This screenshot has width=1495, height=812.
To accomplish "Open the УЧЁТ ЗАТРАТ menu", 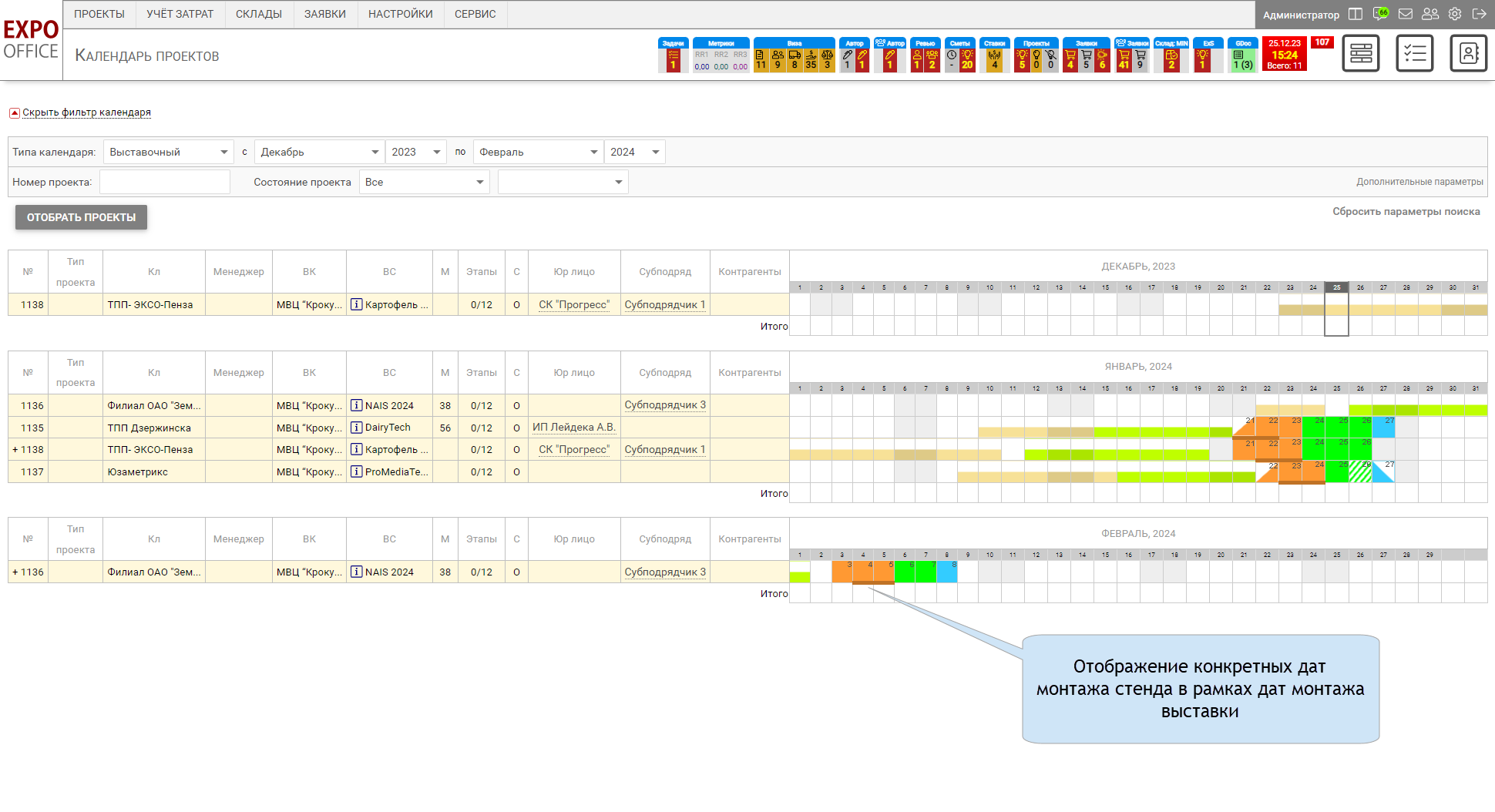I will pos(180,14).
